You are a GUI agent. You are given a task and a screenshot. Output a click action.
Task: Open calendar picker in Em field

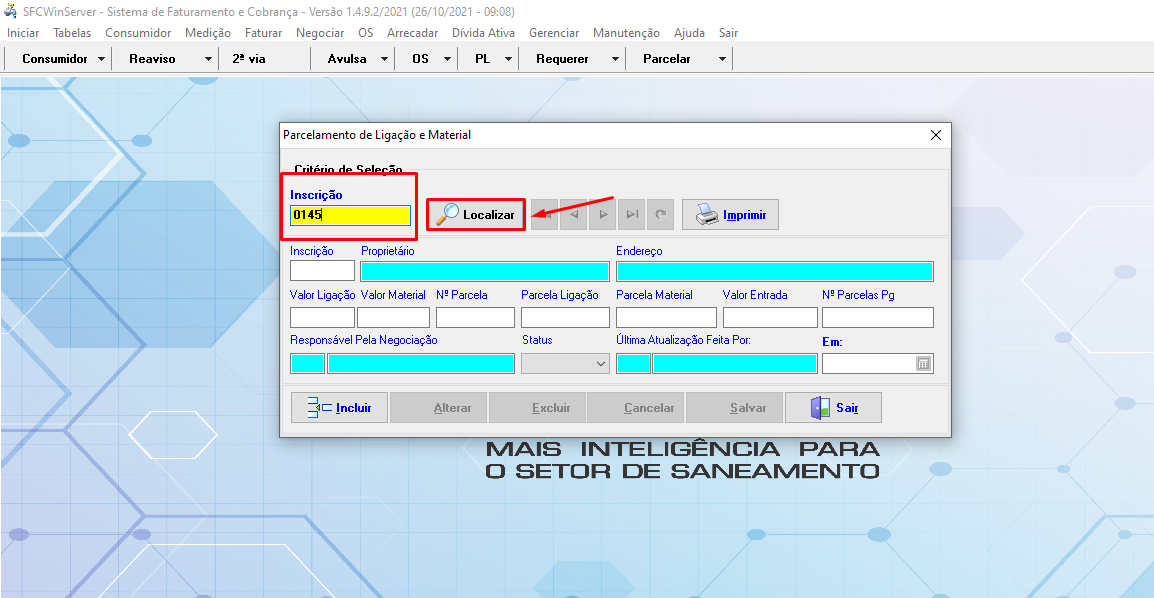(923, 364)
